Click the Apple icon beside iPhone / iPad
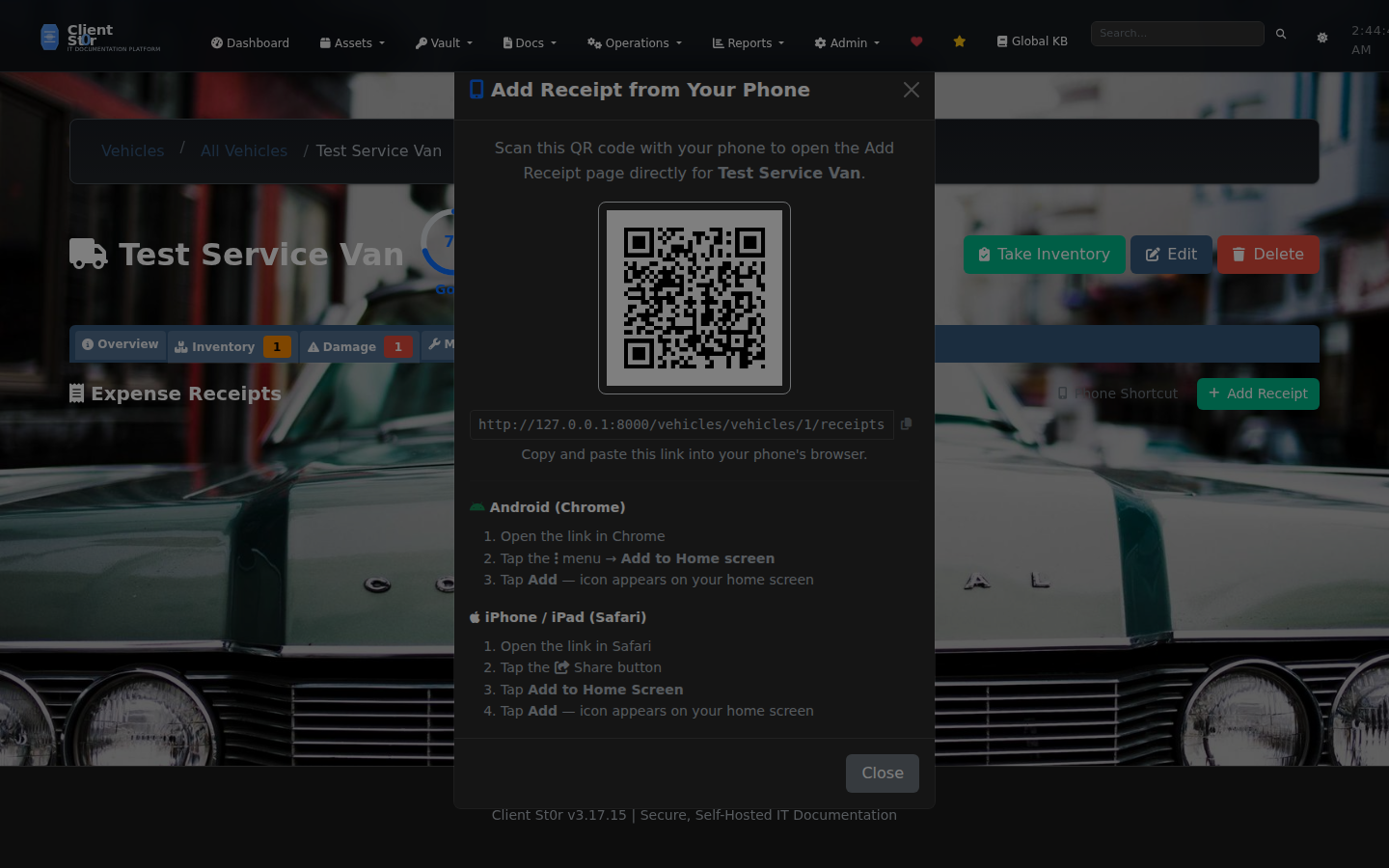Screen dimensions: 1389x868 point(475,617)
